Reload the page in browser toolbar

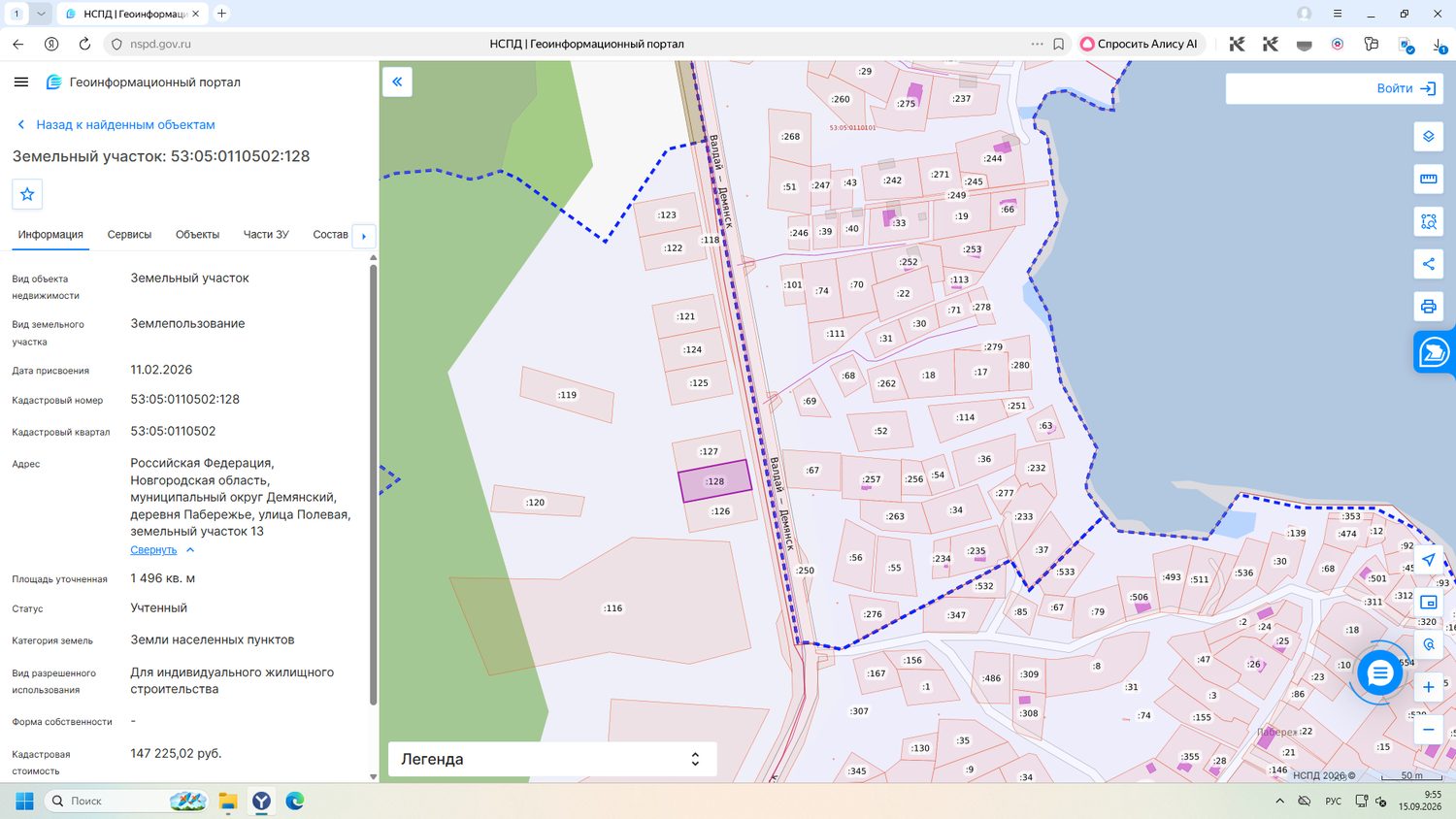[84, 44]
